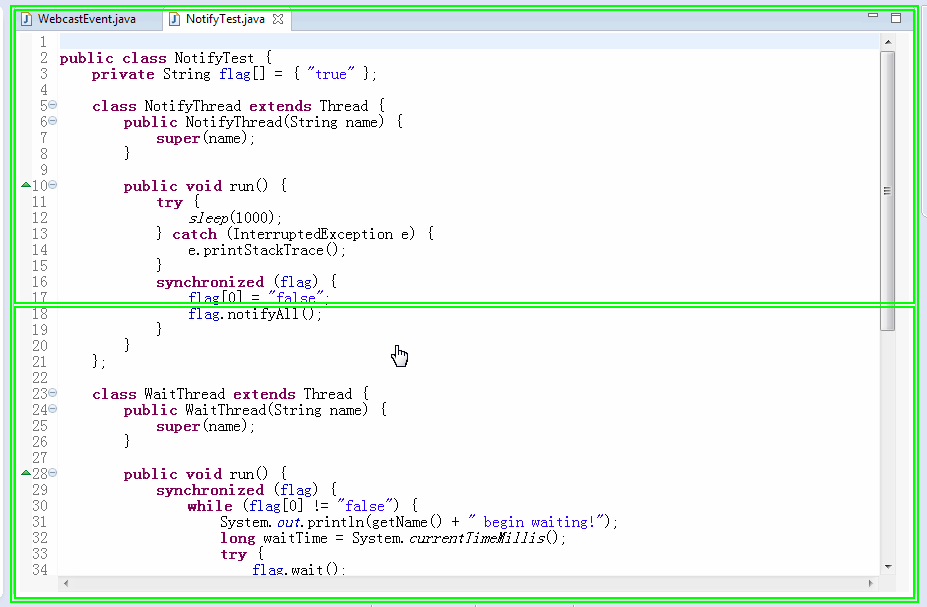Click "while" keyword on line 30
927x607 pixels.
210,507
